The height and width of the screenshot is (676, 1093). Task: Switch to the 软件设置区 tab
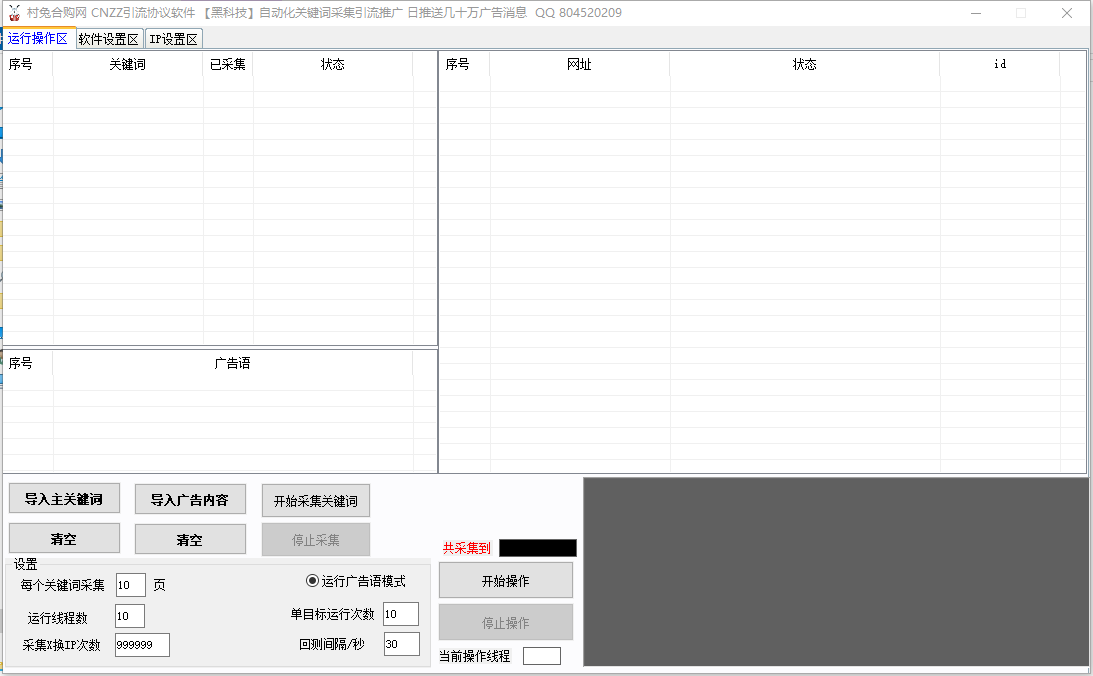(108, 39)
